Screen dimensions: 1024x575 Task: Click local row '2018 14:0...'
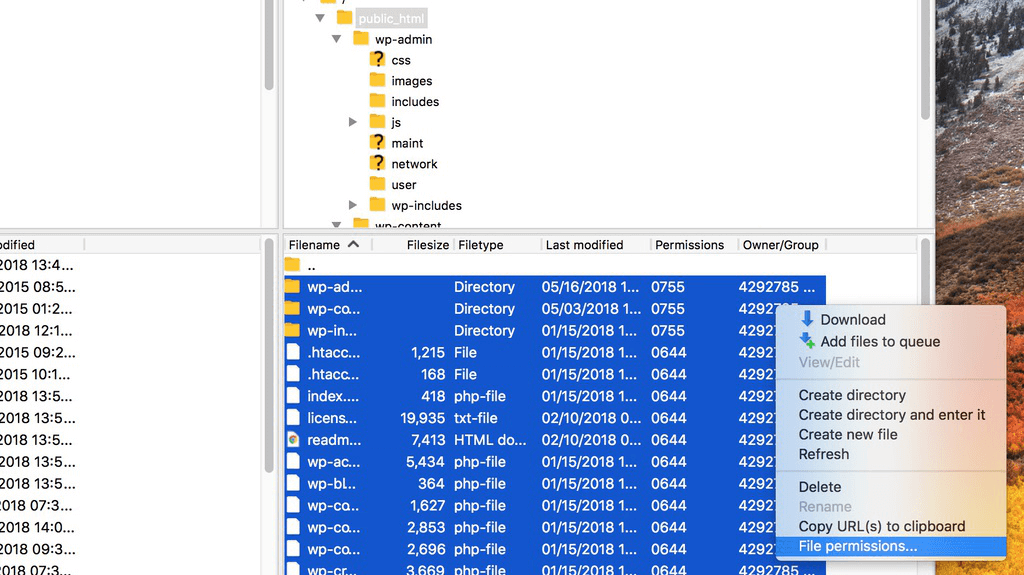pos(37,527)
